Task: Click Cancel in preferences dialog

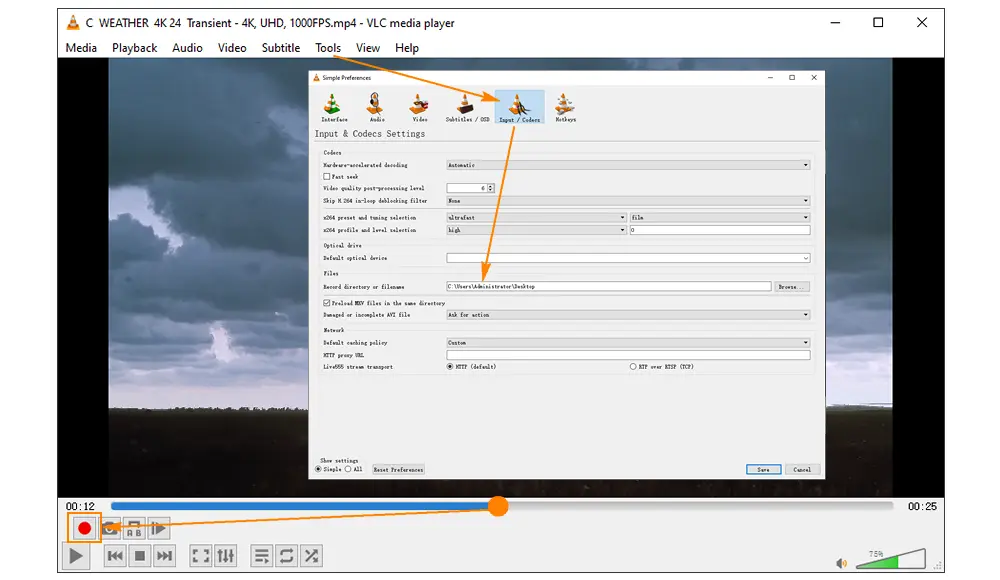Action: tap(802, 470)
